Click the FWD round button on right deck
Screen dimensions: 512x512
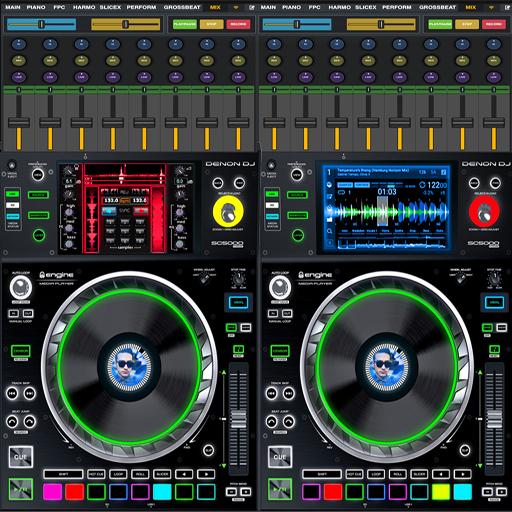pyautogui.click(x=495, y=183)
